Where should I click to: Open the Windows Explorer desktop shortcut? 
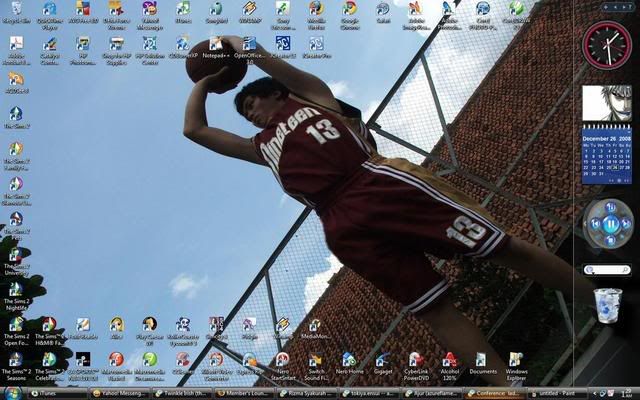[x=516, y=360]
